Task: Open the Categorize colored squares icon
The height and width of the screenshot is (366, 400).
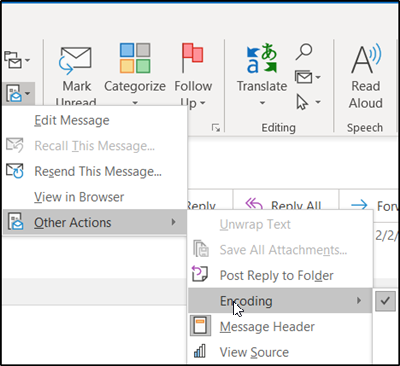Action: tap(135, 58)
